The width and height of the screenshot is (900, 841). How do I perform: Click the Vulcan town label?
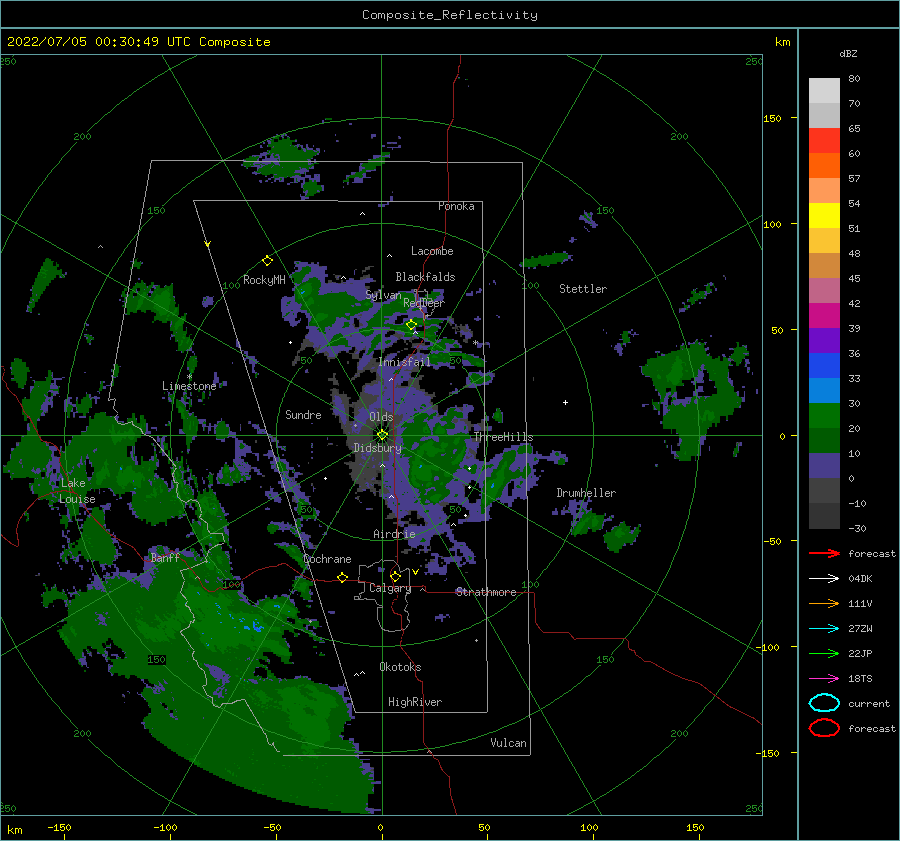[509, 743]
